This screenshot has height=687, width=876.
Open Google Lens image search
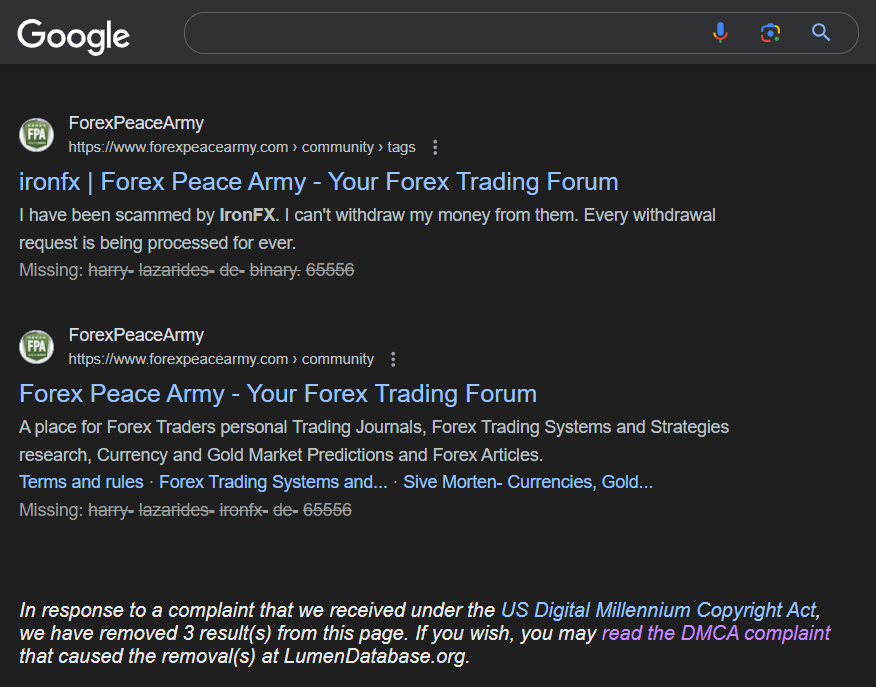click(770, 33)
